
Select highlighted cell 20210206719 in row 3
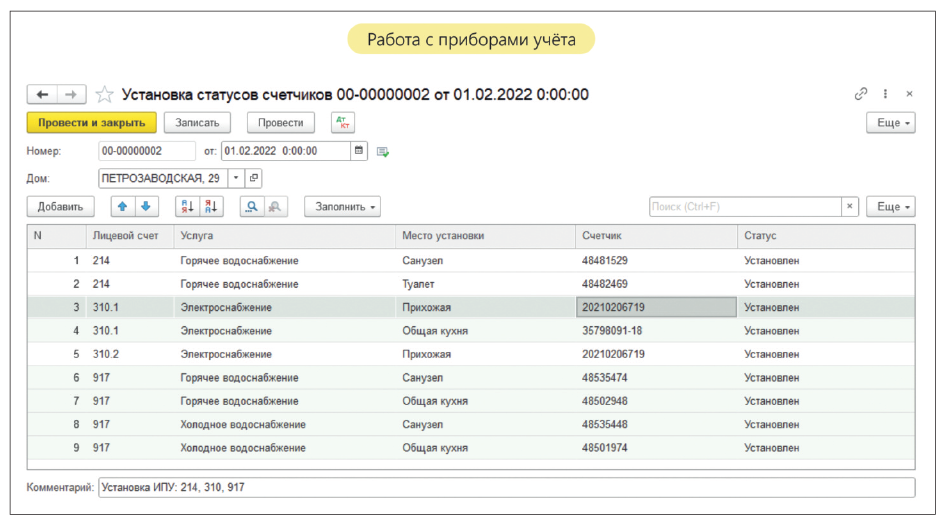656,307
